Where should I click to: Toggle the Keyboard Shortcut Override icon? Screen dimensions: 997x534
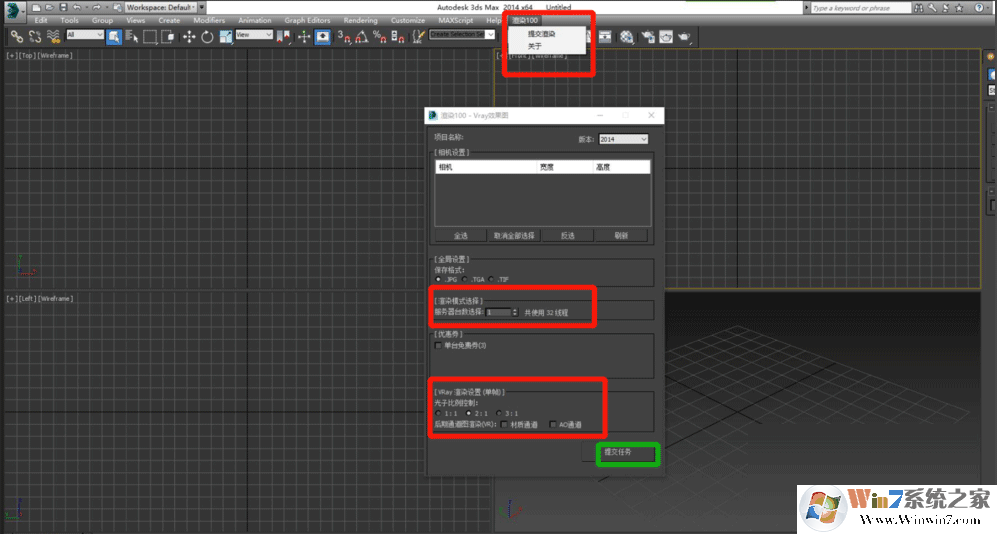323,37
